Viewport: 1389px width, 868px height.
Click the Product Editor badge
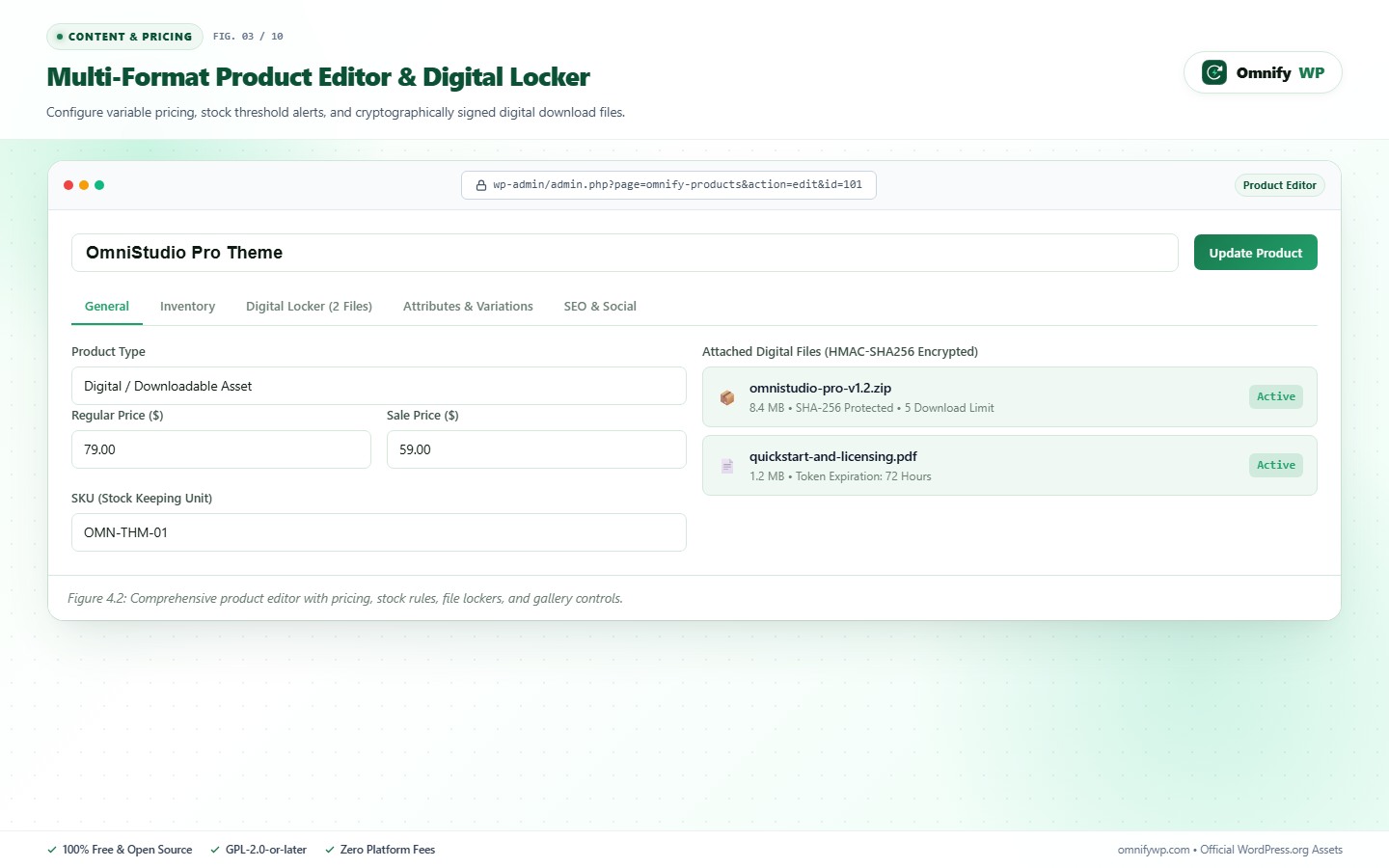point(1280,185)
